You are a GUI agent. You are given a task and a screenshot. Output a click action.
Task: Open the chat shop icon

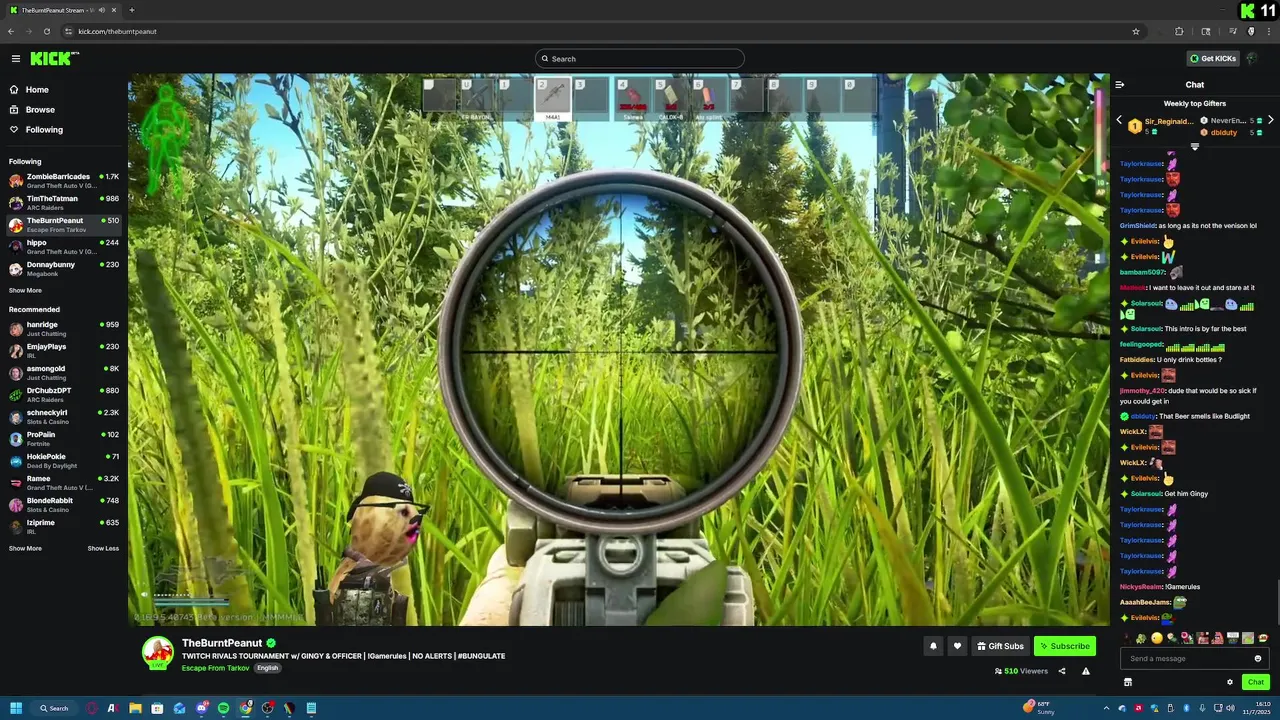click(x=1128, y=682)
